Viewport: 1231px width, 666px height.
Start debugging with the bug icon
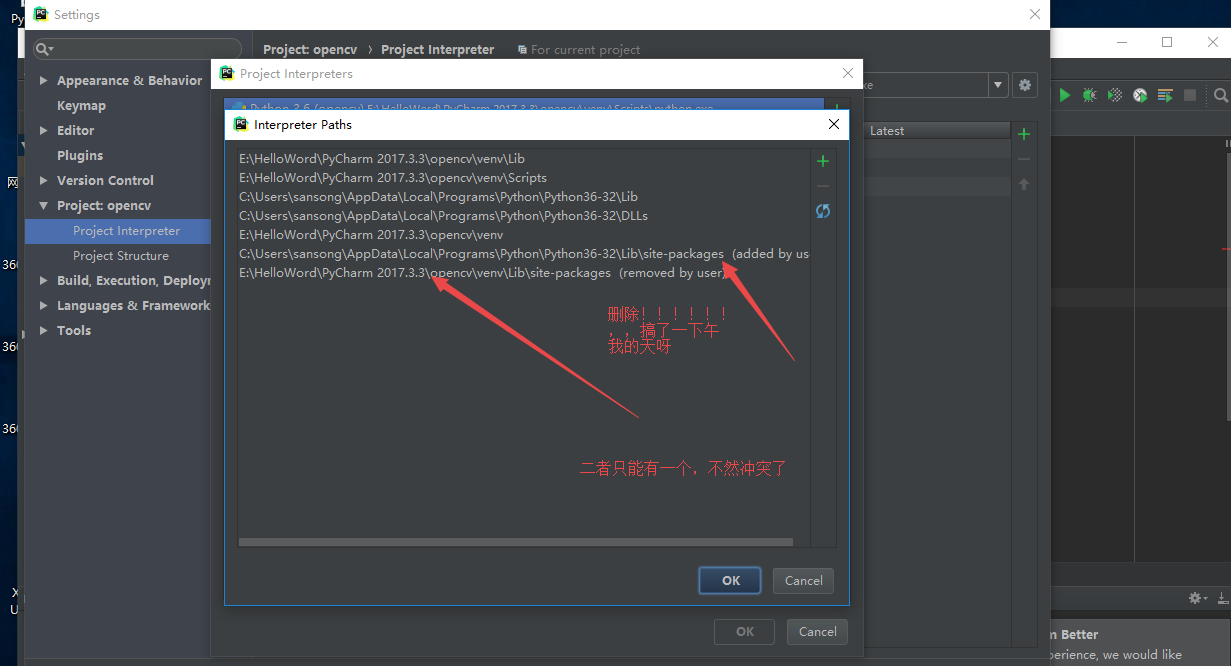(1090, 95)
